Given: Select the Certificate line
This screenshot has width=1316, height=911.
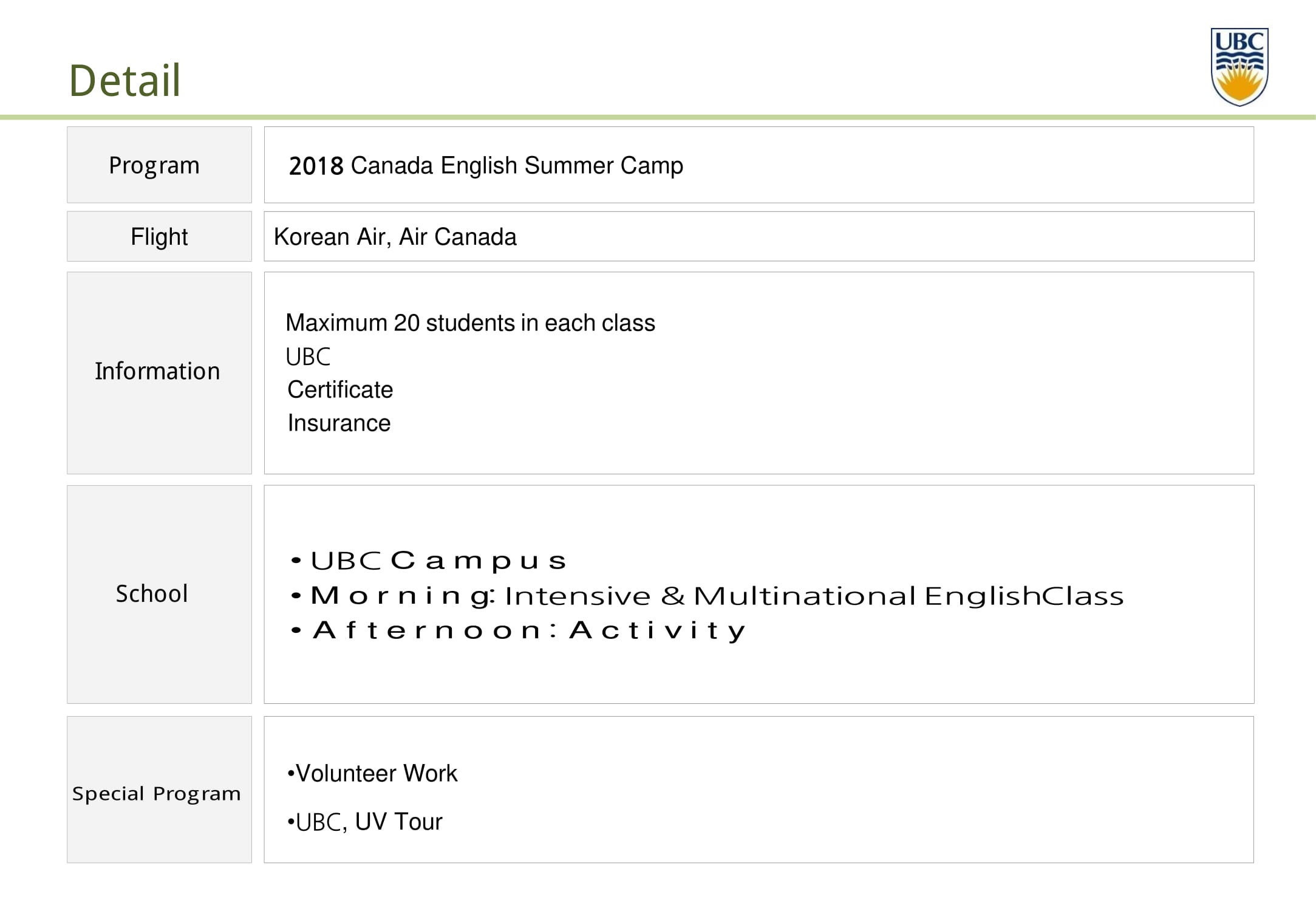Looking at the screenshot, I should 340,390.
